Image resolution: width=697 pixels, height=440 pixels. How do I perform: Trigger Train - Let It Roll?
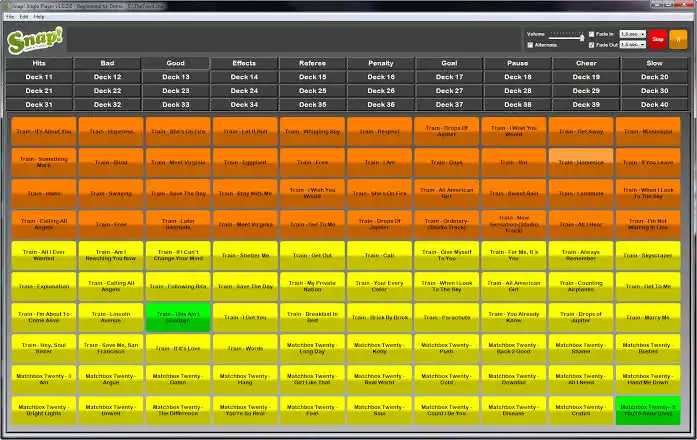pos(245,132)
